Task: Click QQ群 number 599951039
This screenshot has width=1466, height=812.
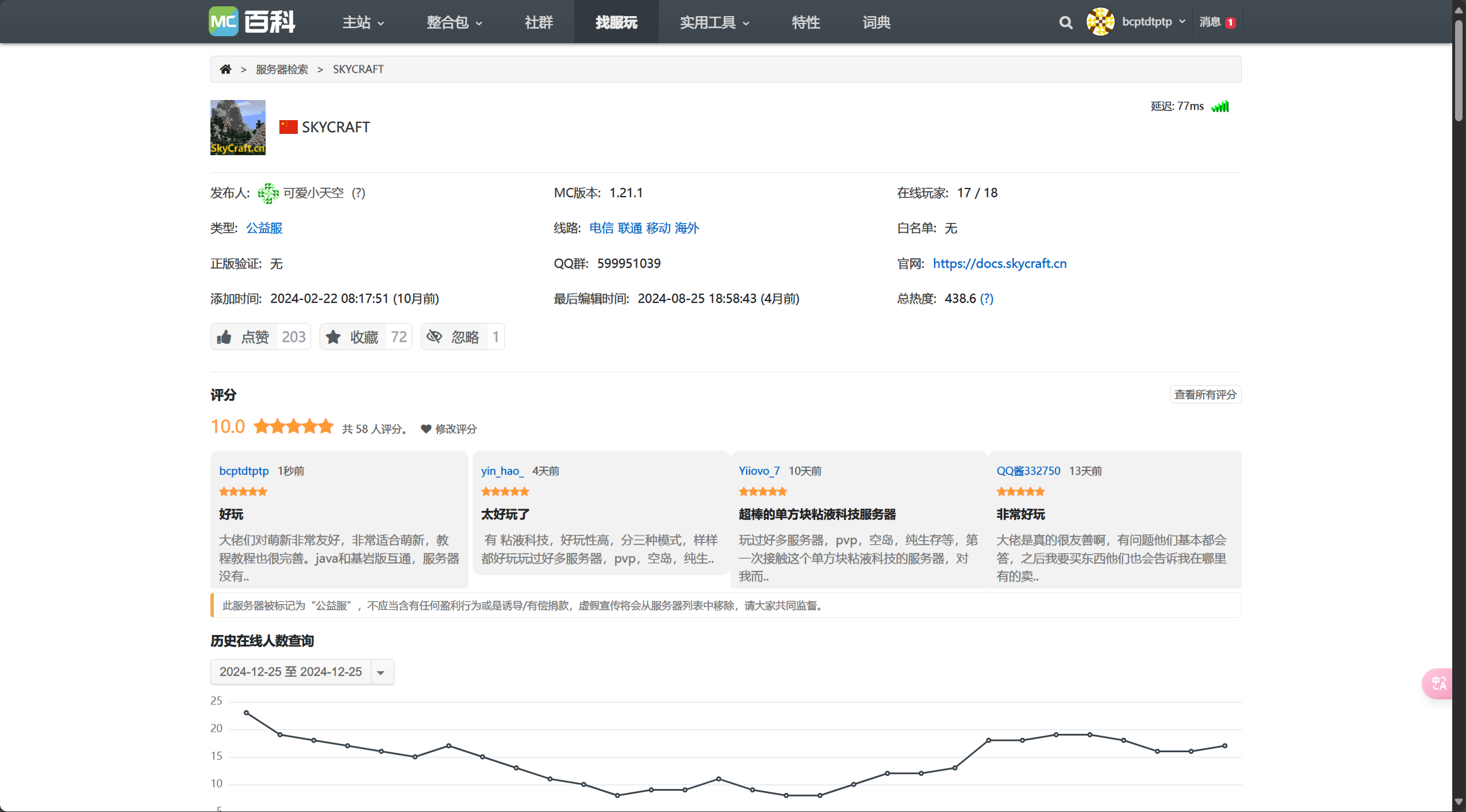Action: 629,264
